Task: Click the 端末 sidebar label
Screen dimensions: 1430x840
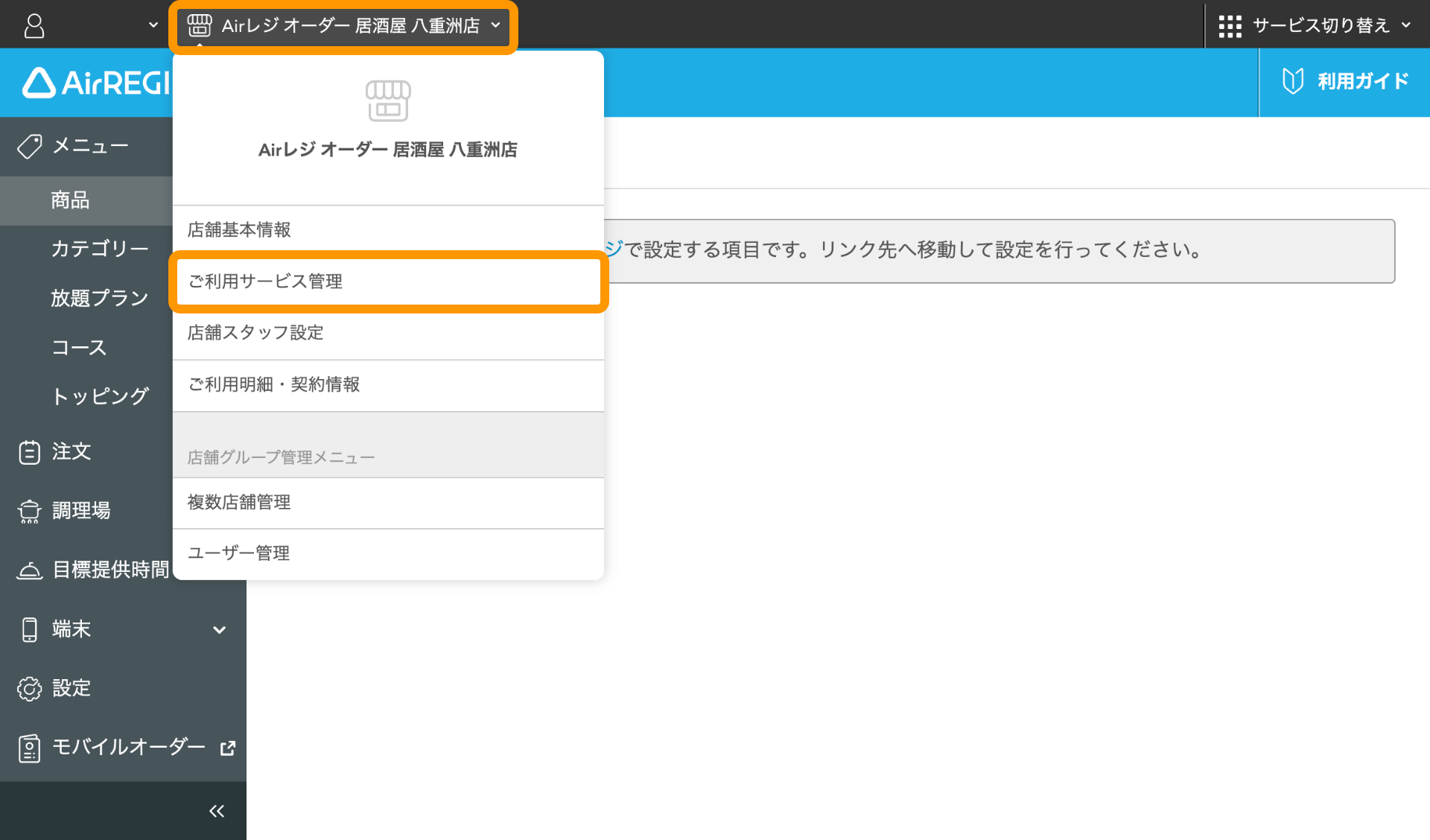Action: tap(71, 629)
